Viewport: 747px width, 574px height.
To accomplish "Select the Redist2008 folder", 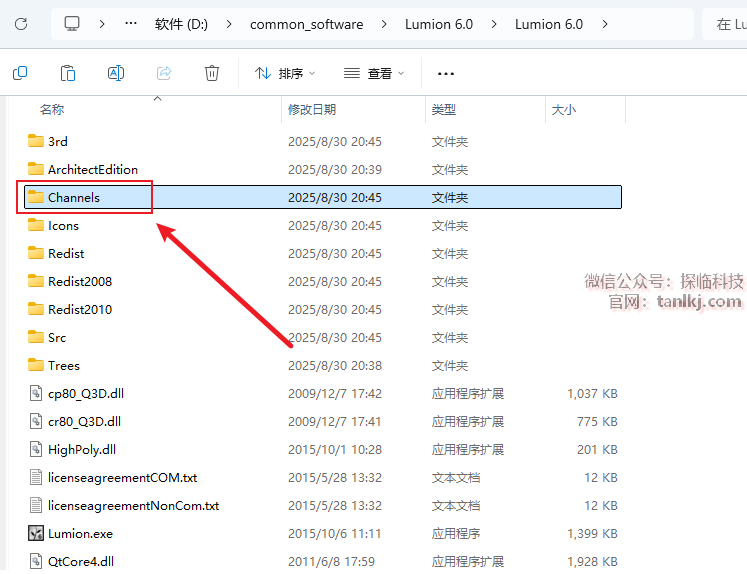I will 323,282.
